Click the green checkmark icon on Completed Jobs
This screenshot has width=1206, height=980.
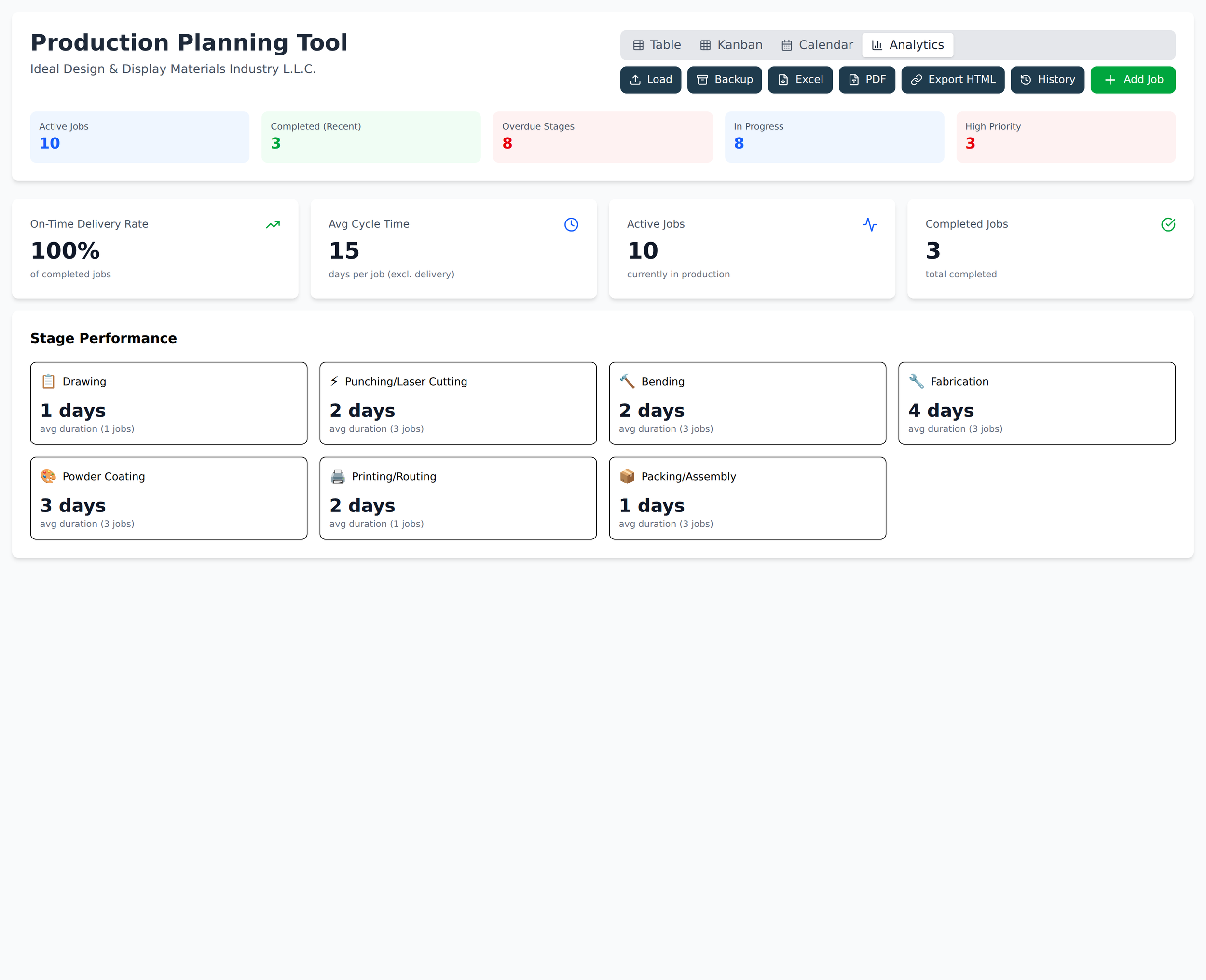pos(1168,225)
